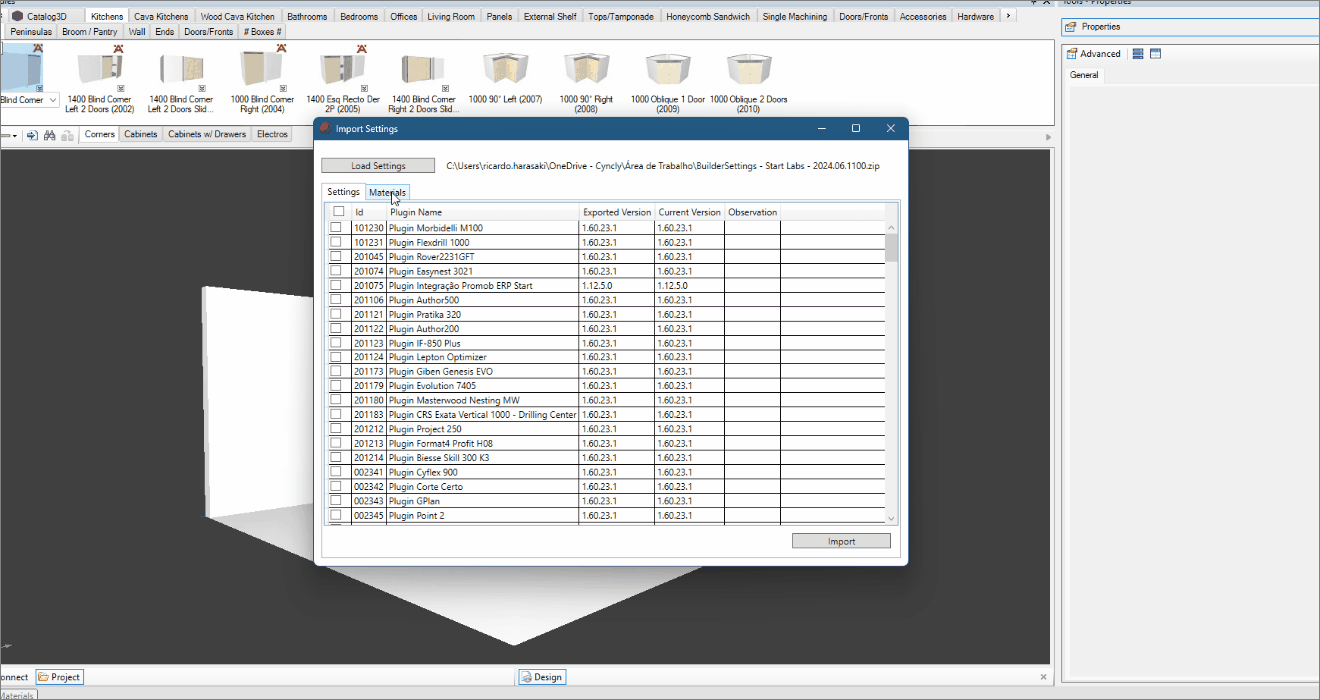Click the Load Settings button
This screenshot has width=1320, height=700.
(x=378, y=166)
